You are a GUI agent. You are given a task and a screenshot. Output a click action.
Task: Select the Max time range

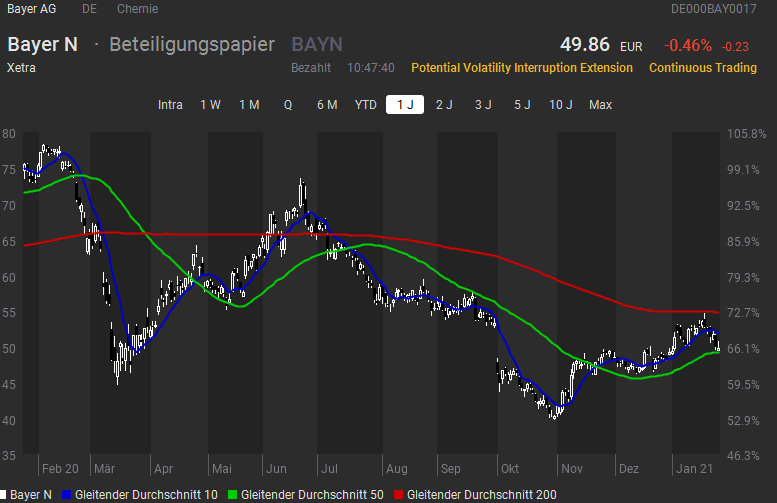601,105
